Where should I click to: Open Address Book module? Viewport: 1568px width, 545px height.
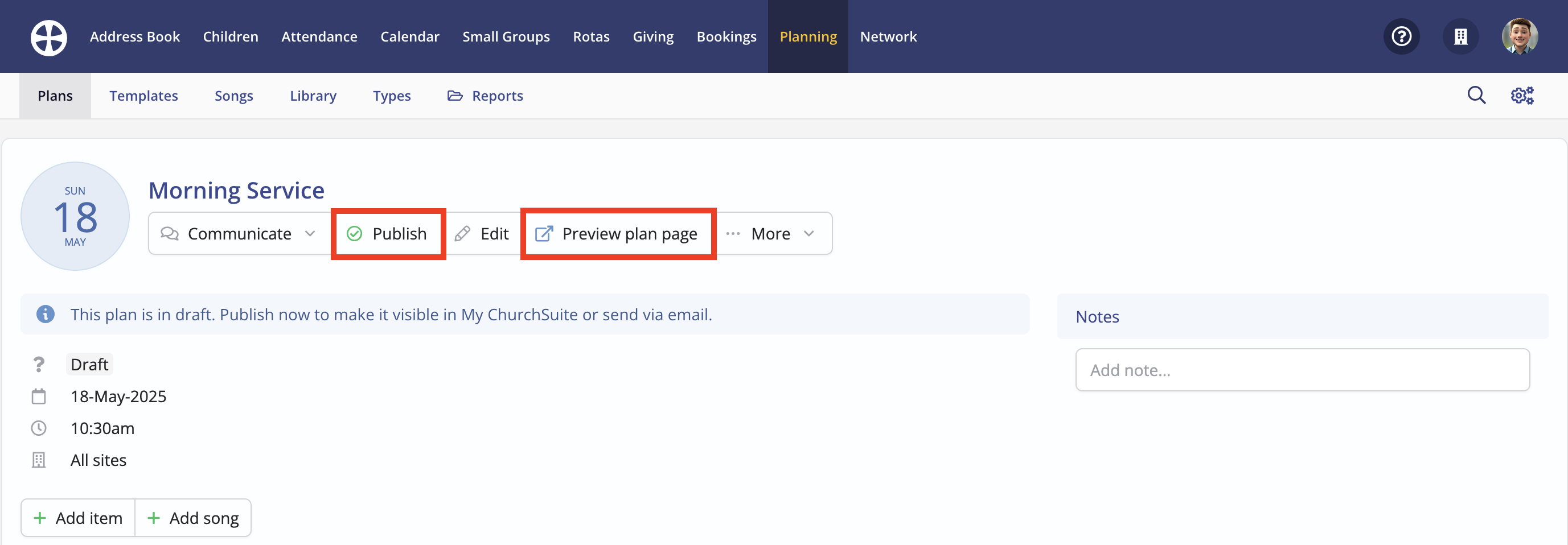[135, 36]
